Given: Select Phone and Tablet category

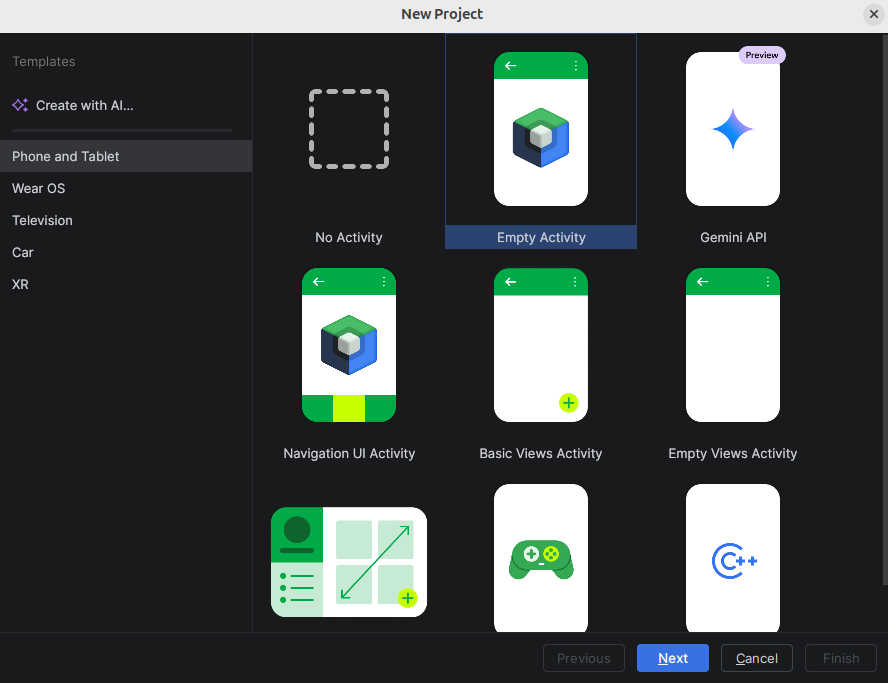Looking at the screenshot, I should click(x=126, y=156).
